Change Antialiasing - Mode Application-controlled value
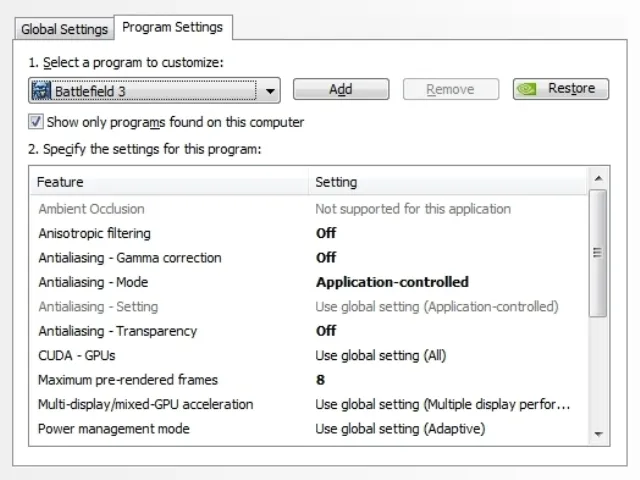The width and height of the screenshot is (640, 480). (392, 282)
